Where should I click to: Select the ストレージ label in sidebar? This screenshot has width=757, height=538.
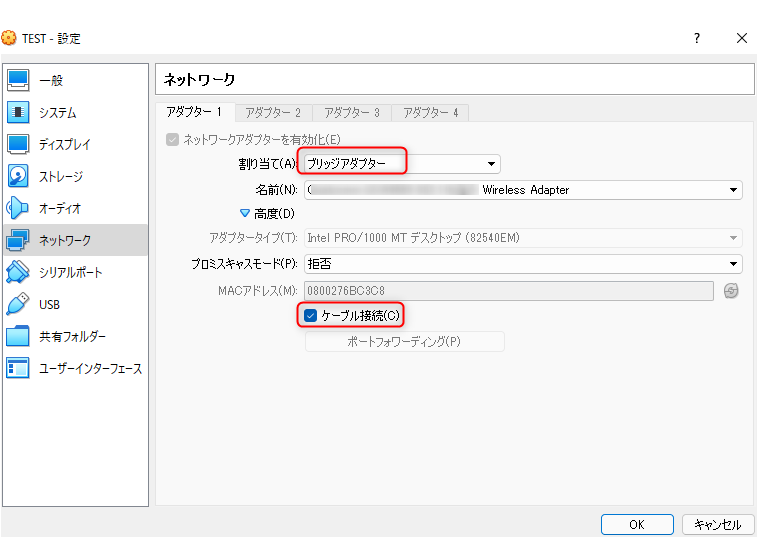tap(61, 176)
